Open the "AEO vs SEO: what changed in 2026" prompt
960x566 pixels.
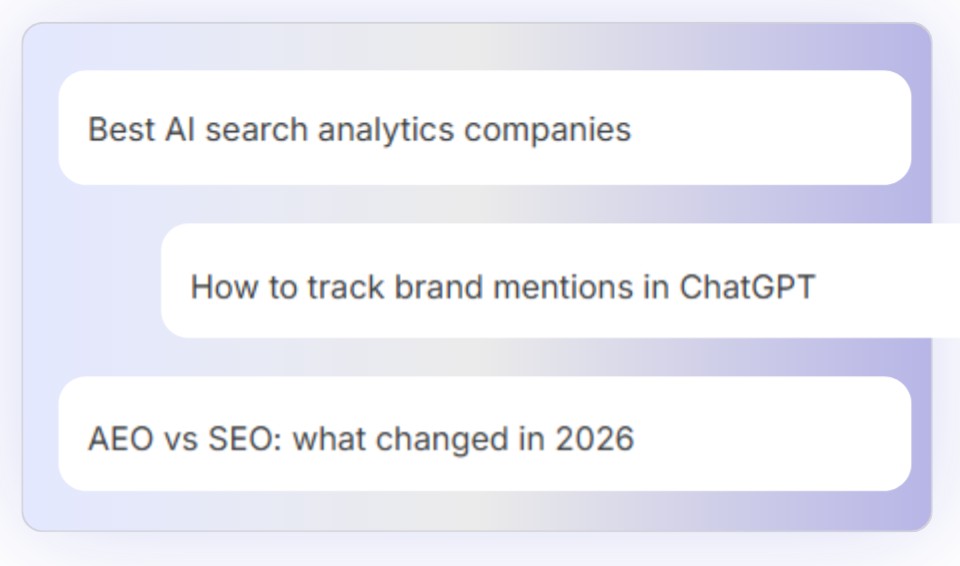click(484, 434)
